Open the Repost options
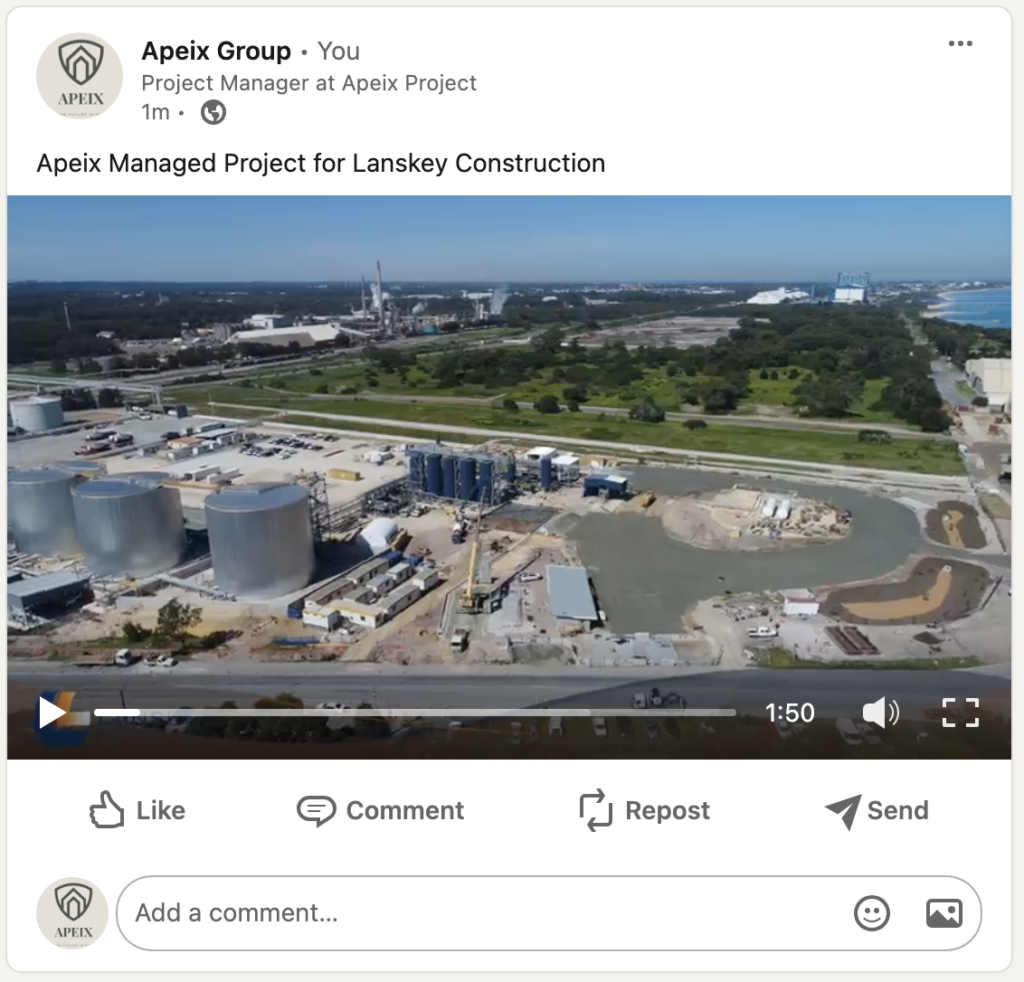The height and width of the screenshot is (982, 1024). [x=645, y=810]
